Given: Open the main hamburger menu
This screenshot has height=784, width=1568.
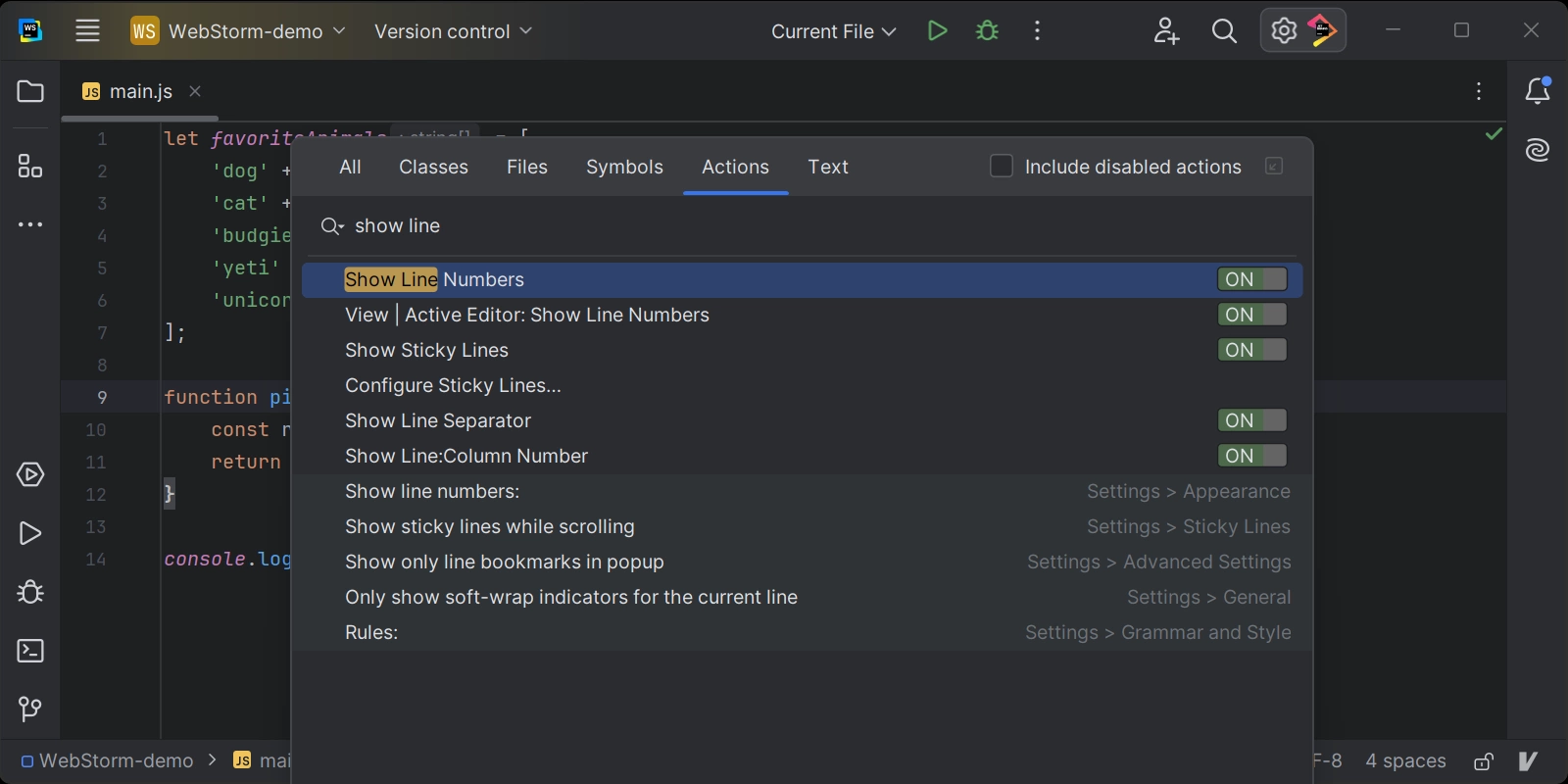Looking at the screenshot, I should pos(88,30).
